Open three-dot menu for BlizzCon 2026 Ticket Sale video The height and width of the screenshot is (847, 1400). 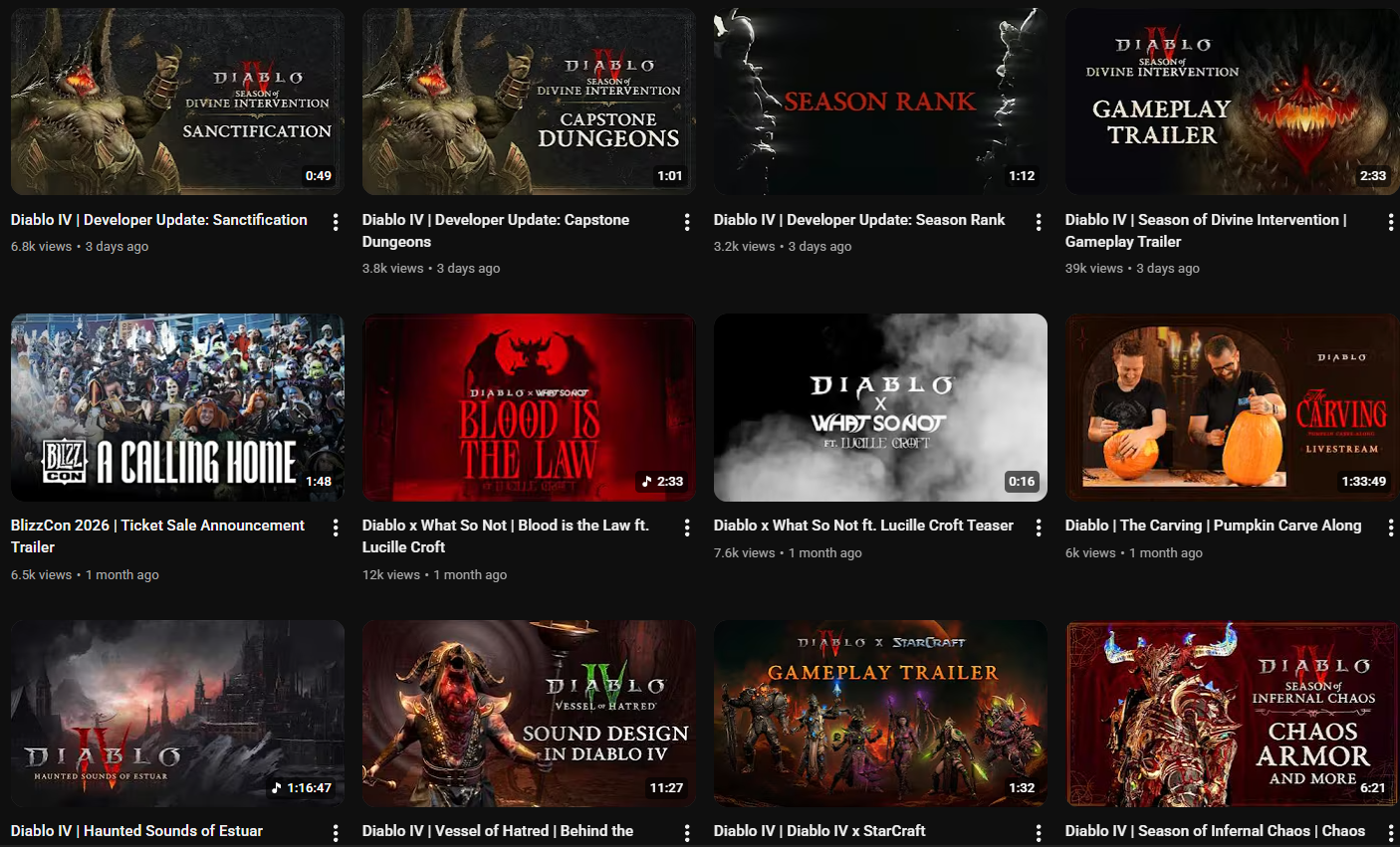[x=336, y=528]
